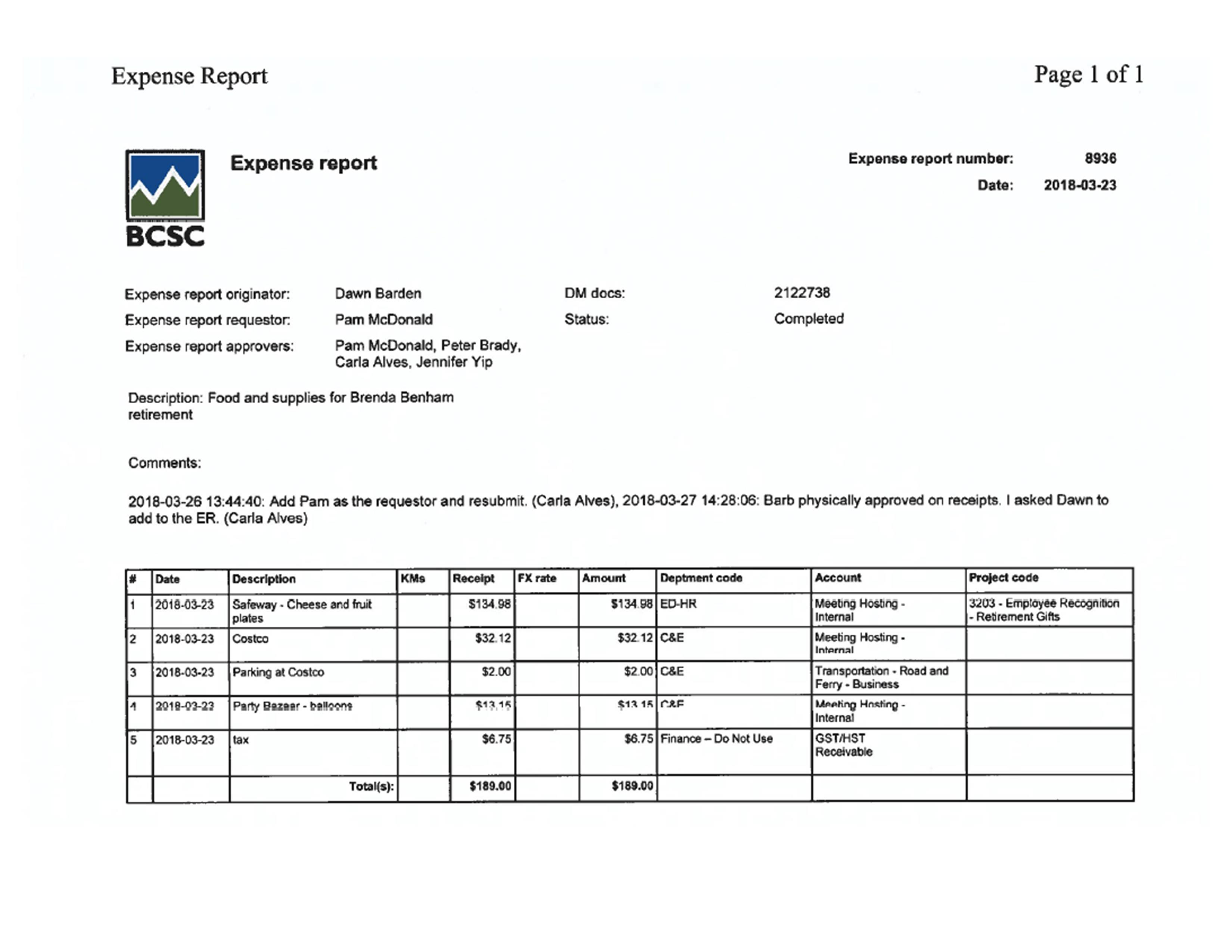
Task: Select requestor name Pam McDonald
Action: 383,319
